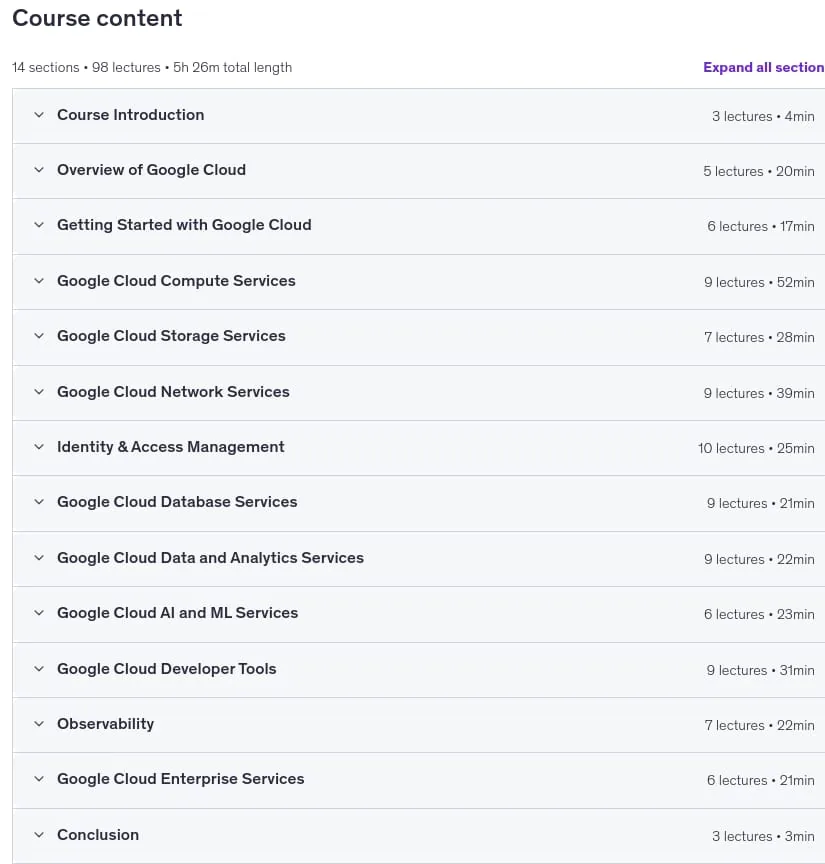Click the Course Introduction section title
Viewport: 825px width, 864px height.
click(130, 115)
